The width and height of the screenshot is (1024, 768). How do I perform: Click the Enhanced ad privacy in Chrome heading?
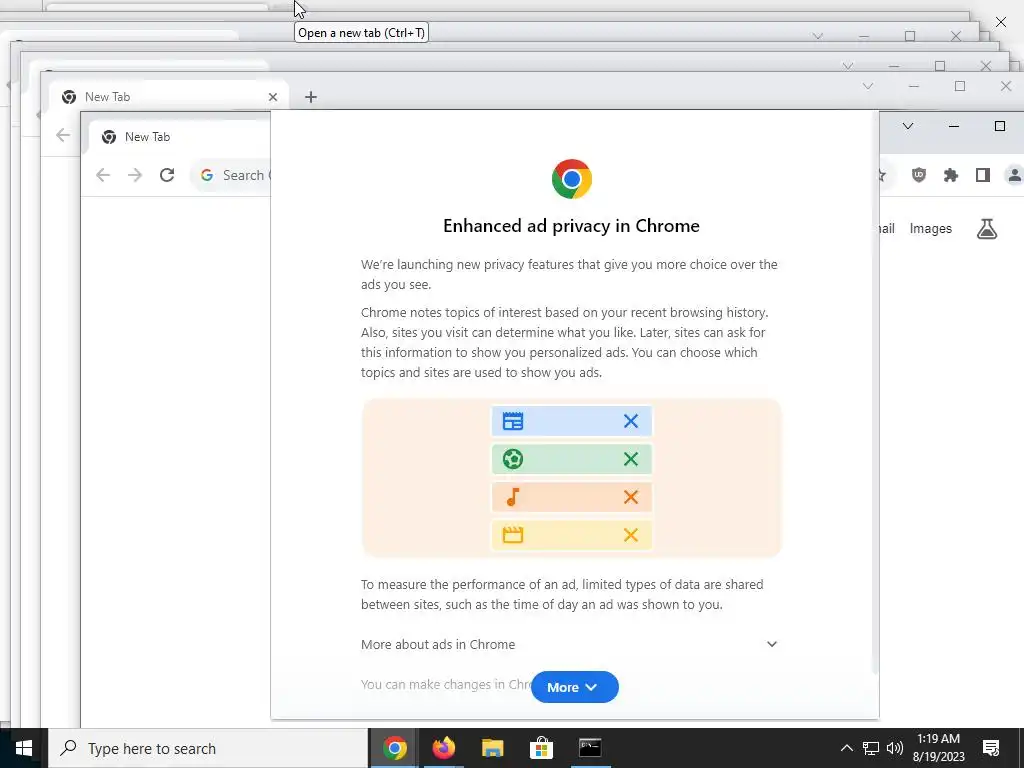click(x=571, y=226)
